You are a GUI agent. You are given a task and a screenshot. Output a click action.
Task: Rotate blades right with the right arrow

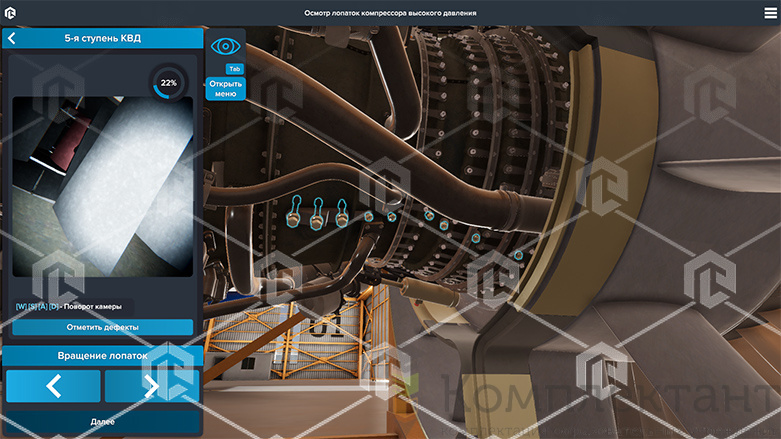click(151, 386)
